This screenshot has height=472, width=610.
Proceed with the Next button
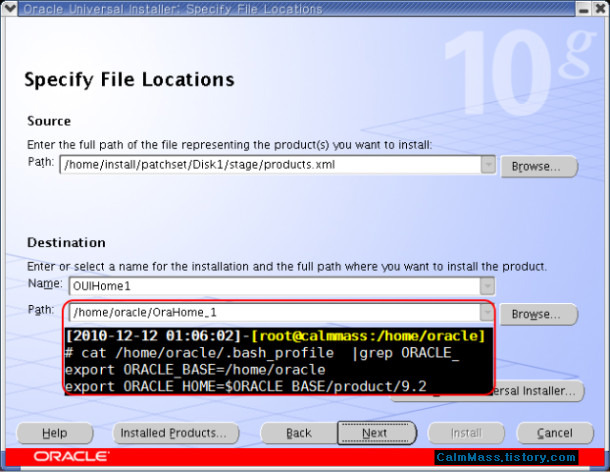375,433
